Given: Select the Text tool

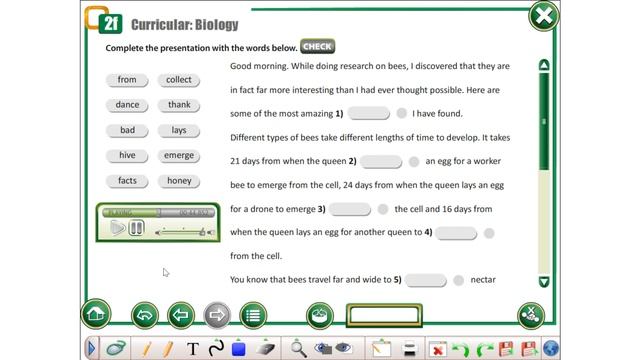Looking at the screenshot, I should 193,349.
